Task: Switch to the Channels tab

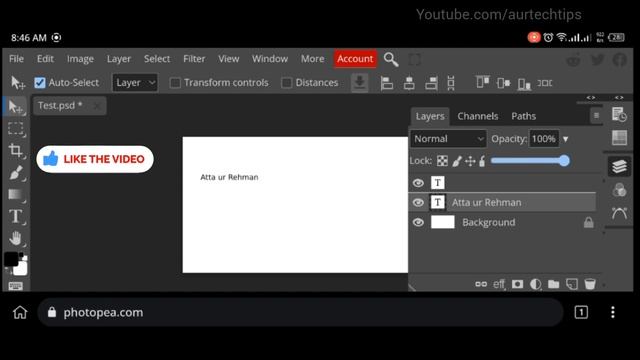Action: 478,116
